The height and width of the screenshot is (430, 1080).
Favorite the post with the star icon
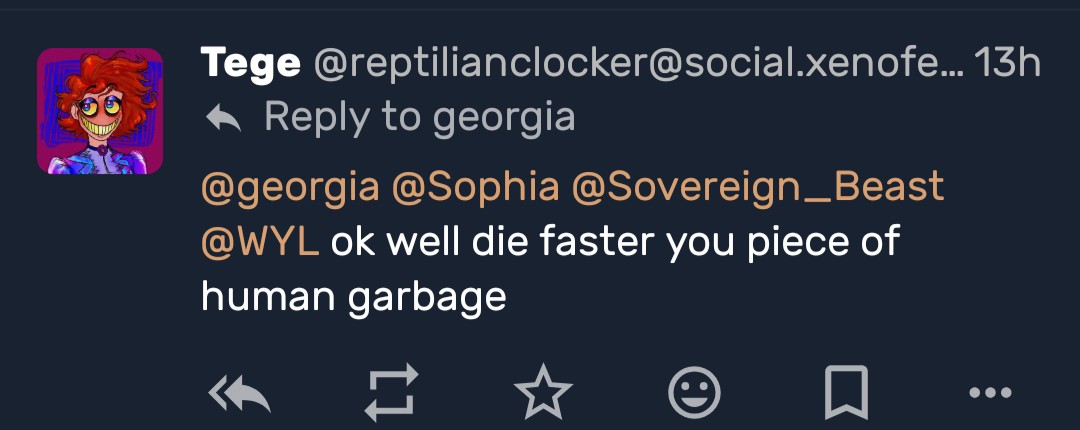click(543, 393)
